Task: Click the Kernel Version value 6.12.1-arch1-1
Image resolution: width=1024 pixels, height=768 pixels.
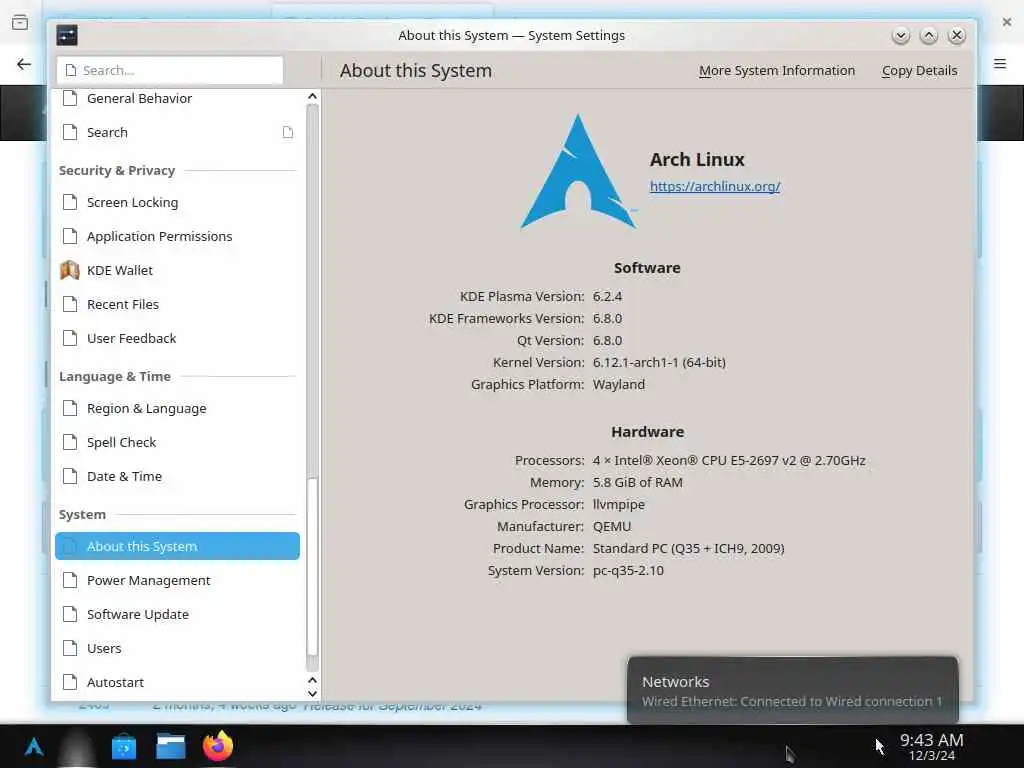Action: click(659, 362)
